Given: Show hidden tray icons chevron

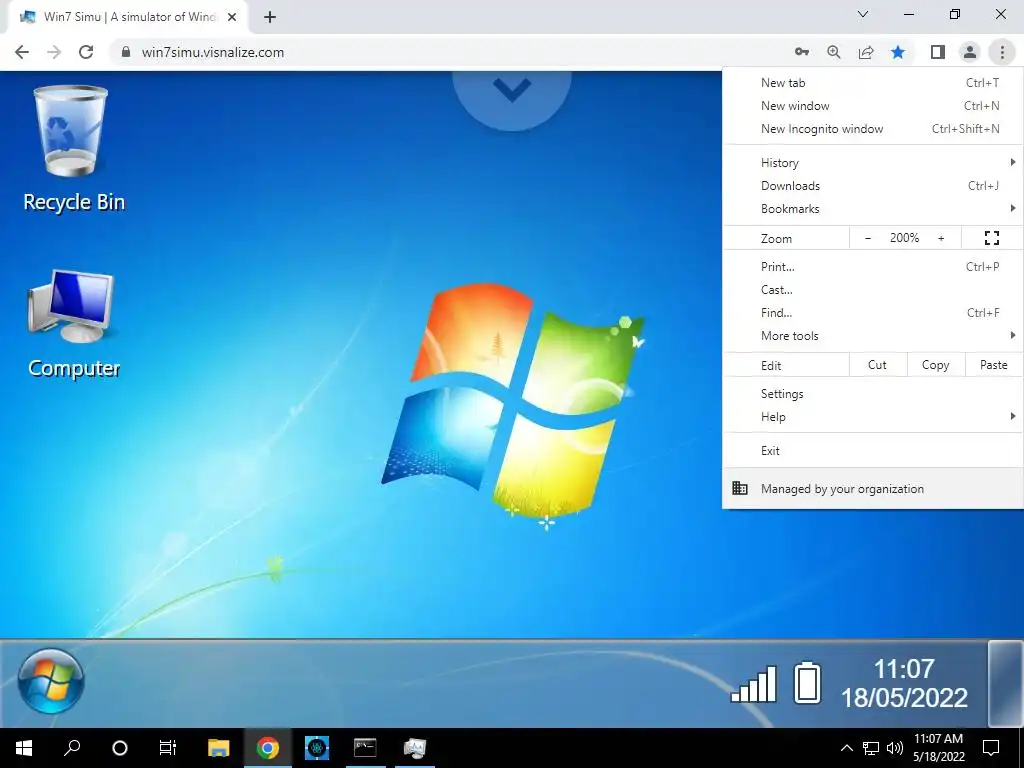Looking at the screenshot, I should tap(846, 748).
